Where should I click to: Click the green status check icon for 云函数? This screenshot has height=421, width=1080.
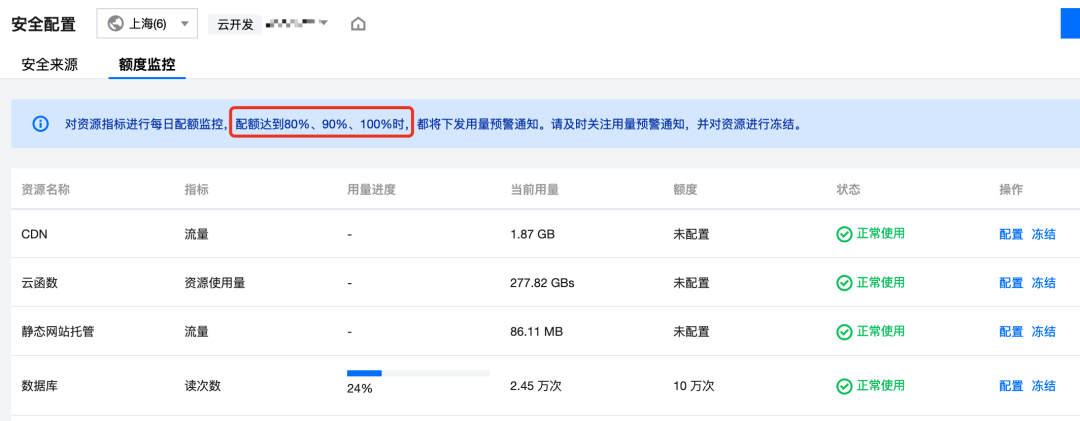click(844, 283)
